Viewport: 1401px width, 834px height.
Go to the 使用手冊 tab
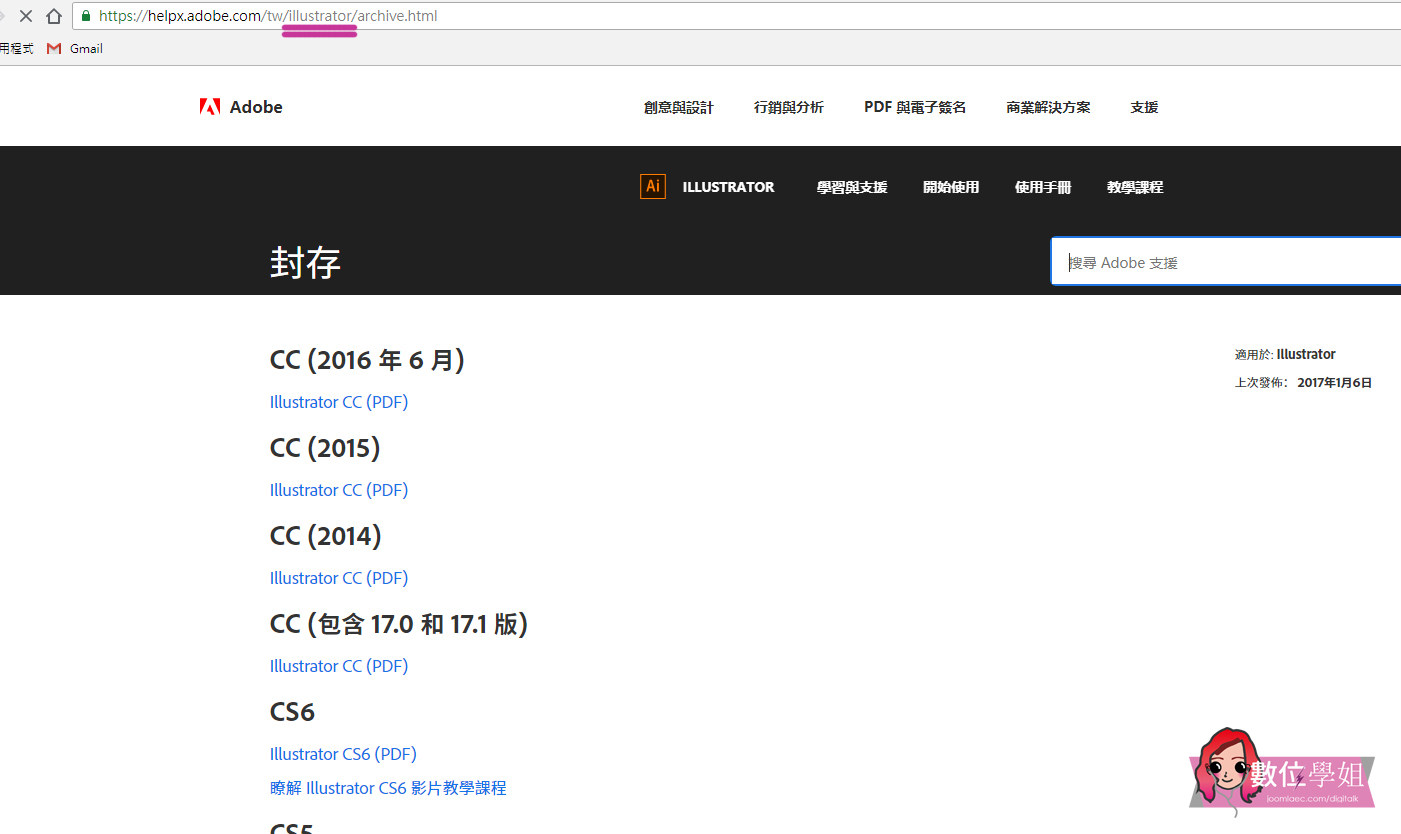click(x=1042, y=187)
